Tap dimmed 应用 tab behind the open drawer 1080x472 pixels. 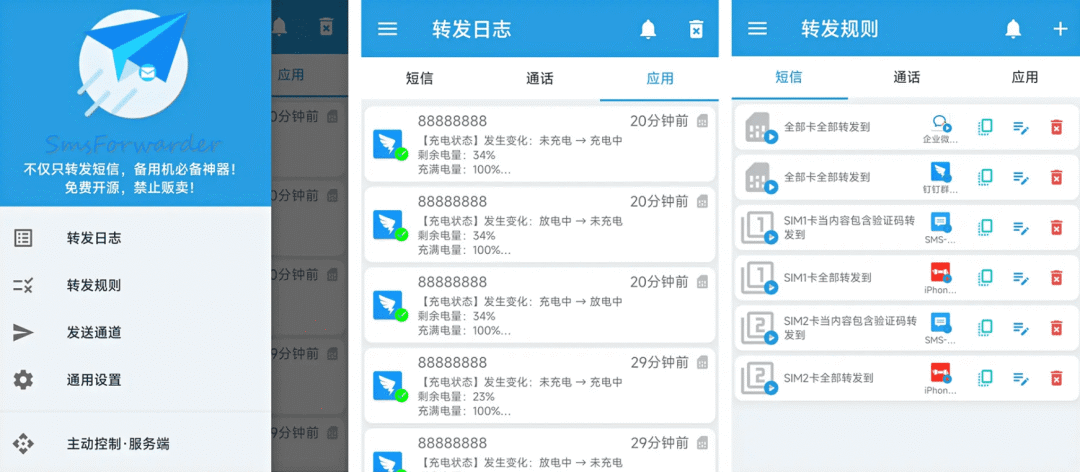[291, 75]
